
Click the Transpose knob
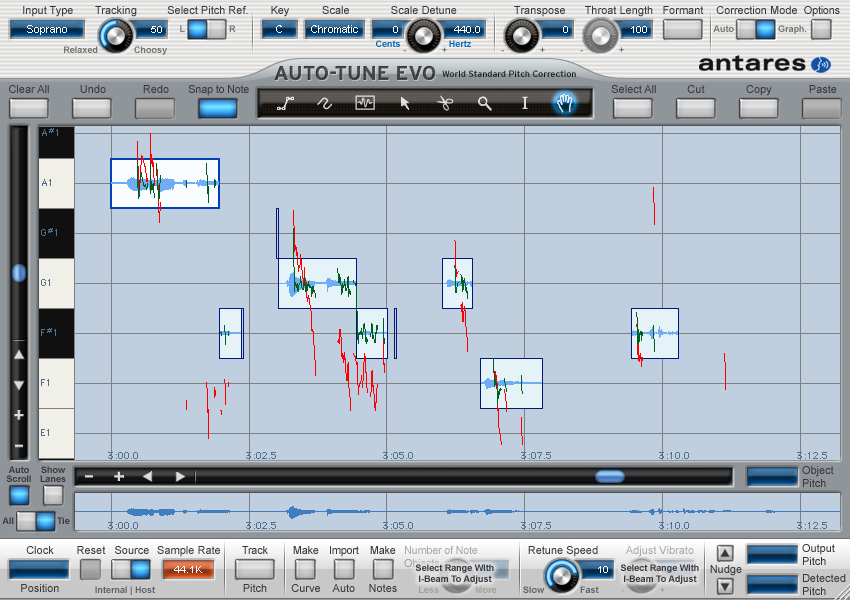521,36
